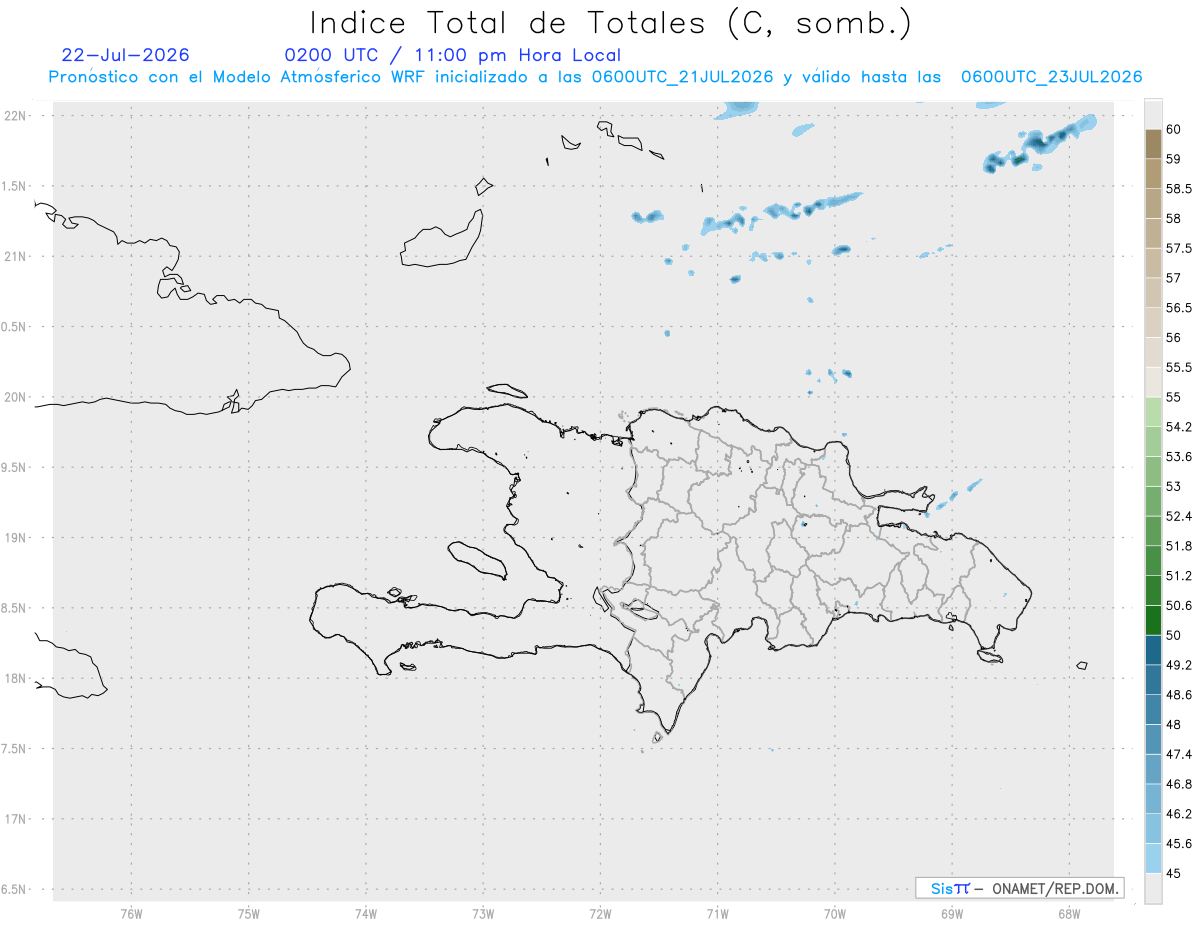Click the date label "22-Jul-2026"

point(125,55)
